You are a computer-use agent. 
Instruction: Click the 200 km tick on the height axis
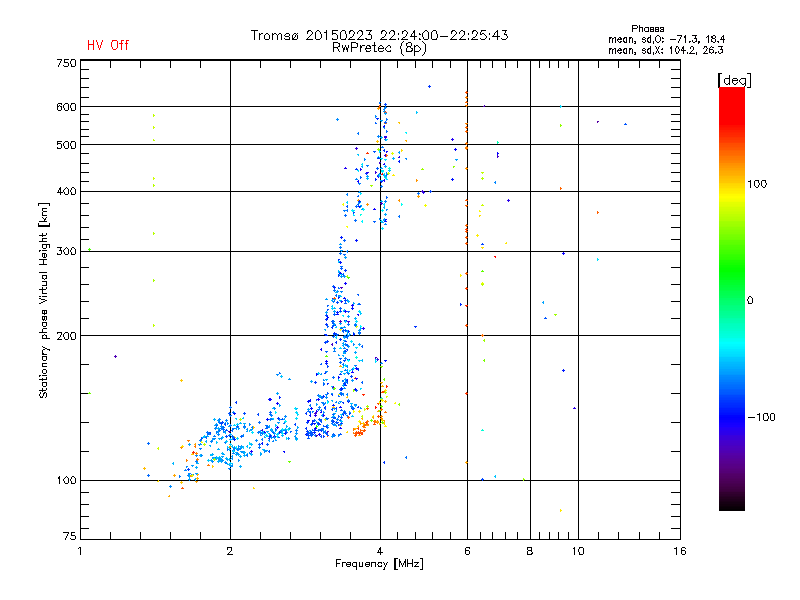[66, 336]
